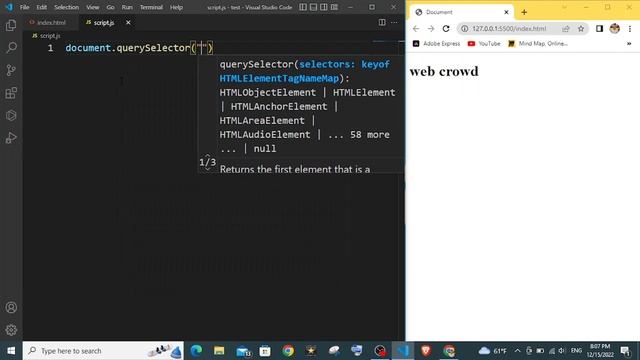Open the Search view in activity bar
640x360 pixels.
point(11,48)
